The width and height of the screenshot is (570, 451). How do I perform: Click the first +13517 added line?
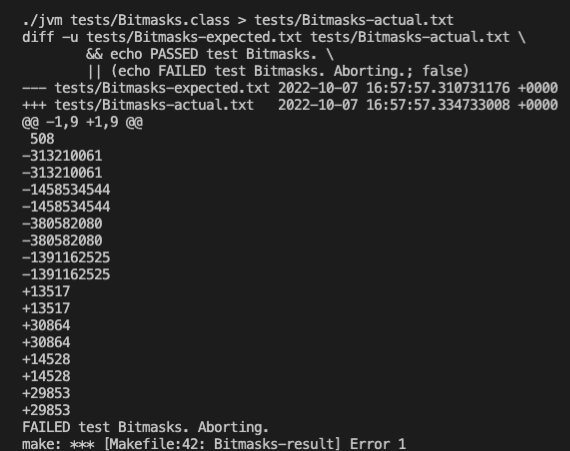[x=46, y=291]
